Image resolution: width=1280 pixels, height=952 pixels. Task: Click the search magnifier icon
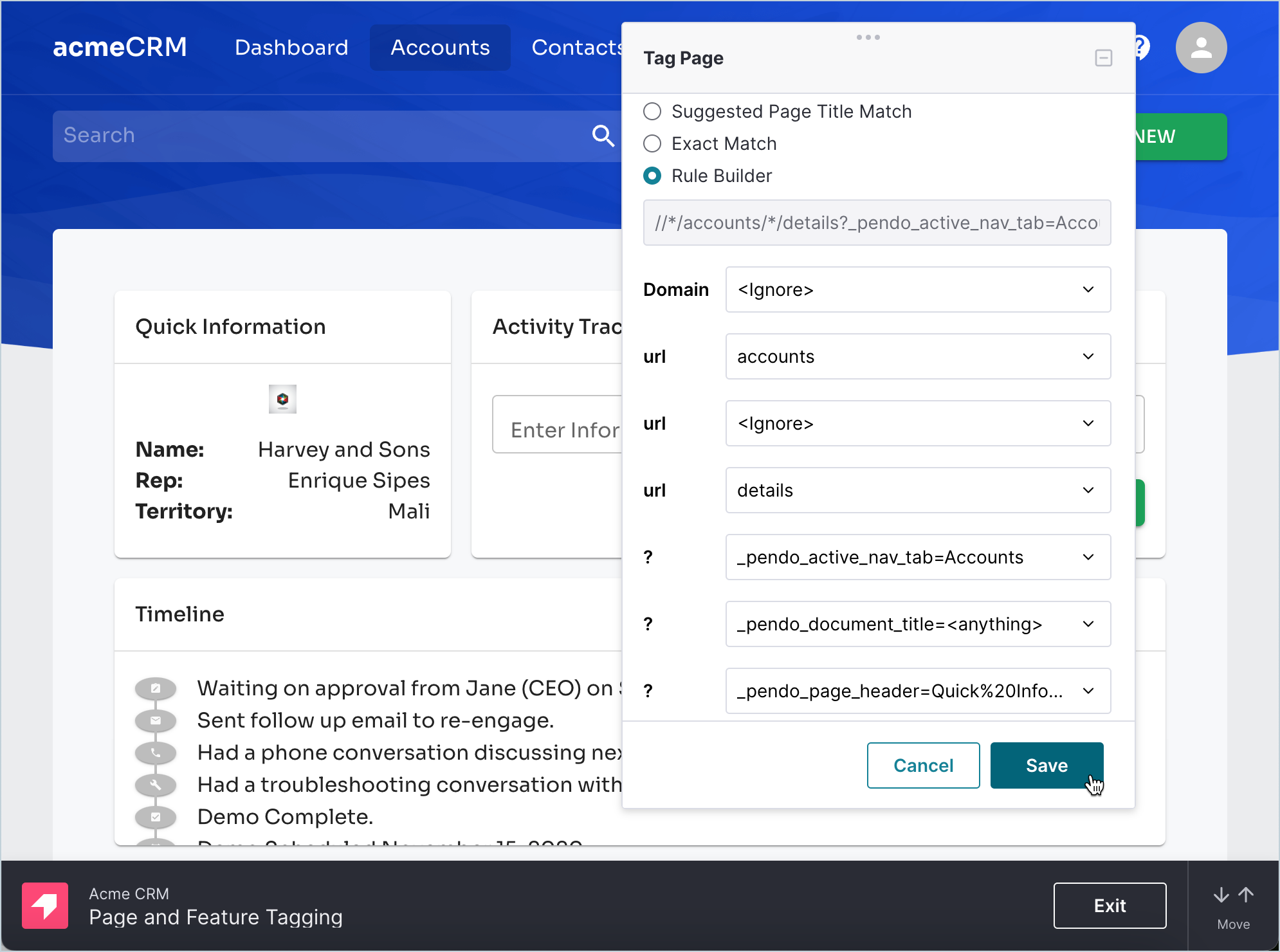[x=603, y=136]
